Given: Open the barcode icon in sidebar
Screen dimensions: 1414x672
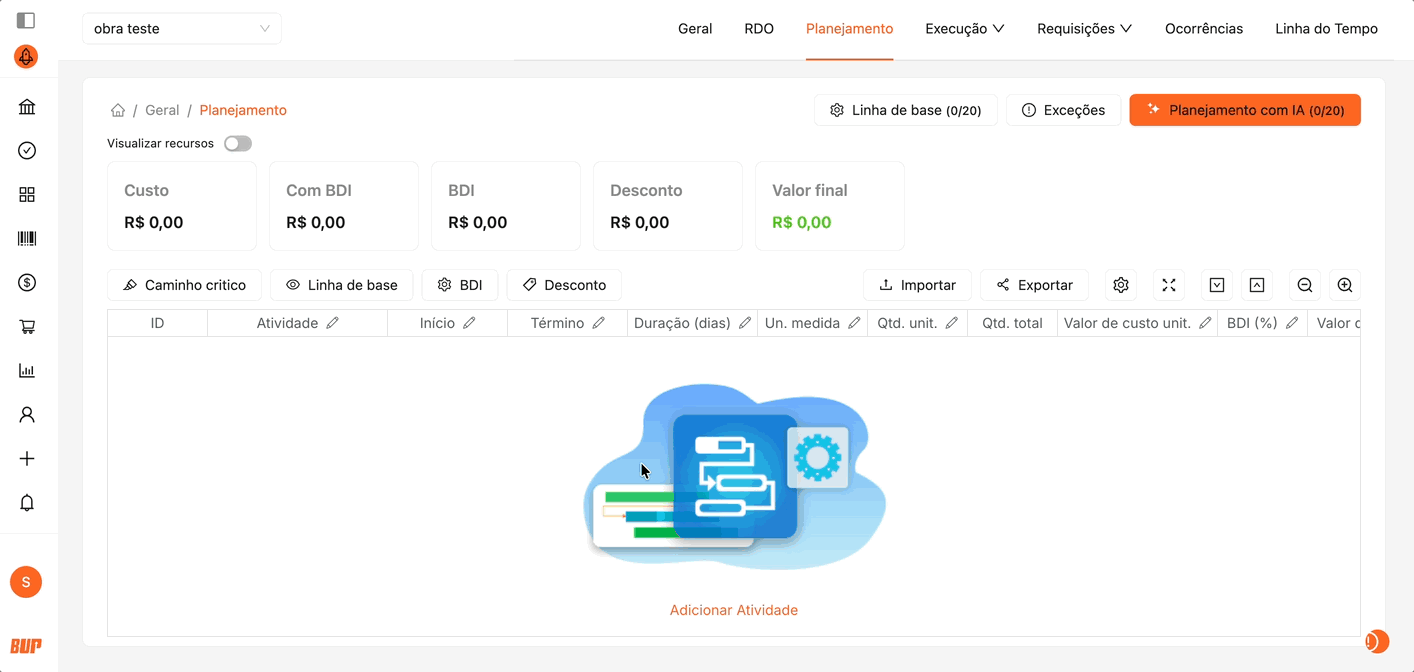Looking at the screenshot, I should [27, 239].
